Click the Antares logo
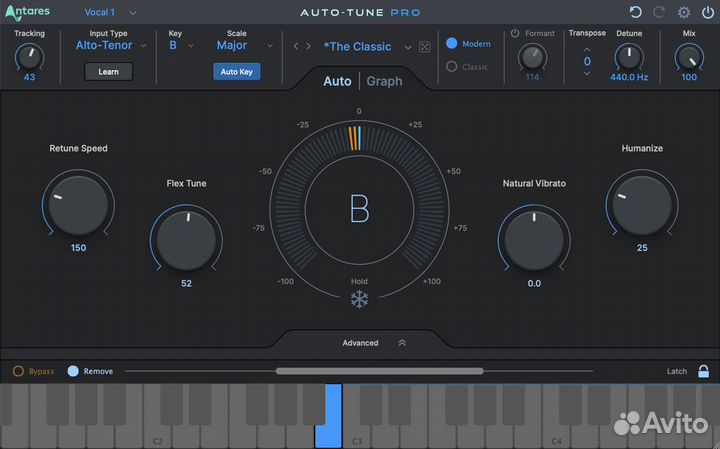The image size is (720, 449). click(x=27, y=12)
